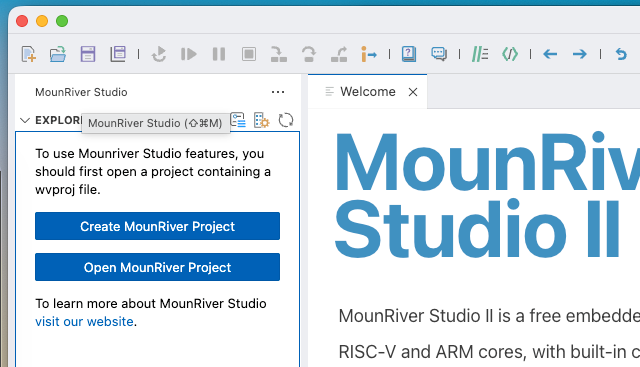
Task: Click the stop debug toolbar icon
Action: [x=249, y=54]
